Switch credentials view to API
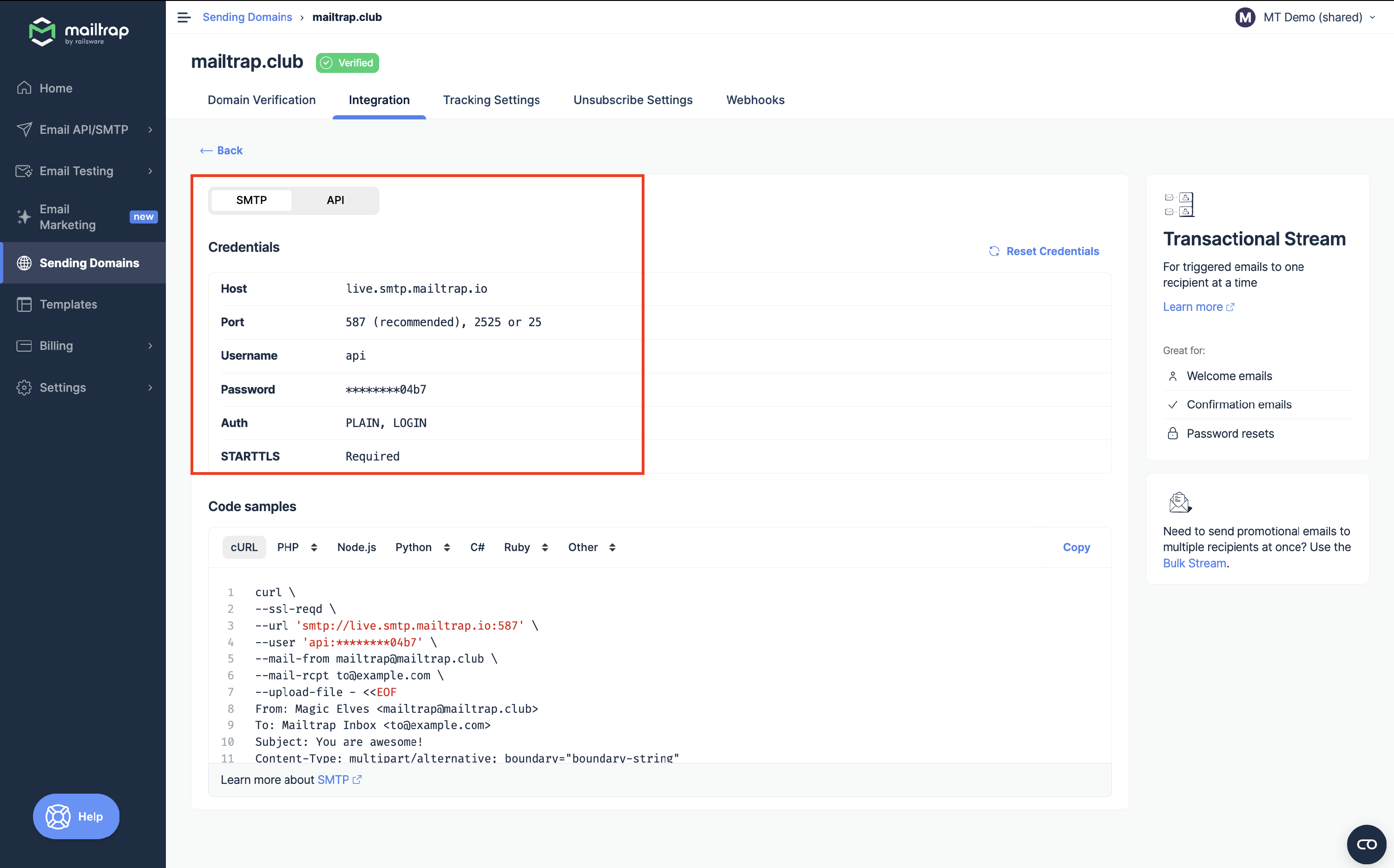The image size is (1394, 868). coord(335,200)
